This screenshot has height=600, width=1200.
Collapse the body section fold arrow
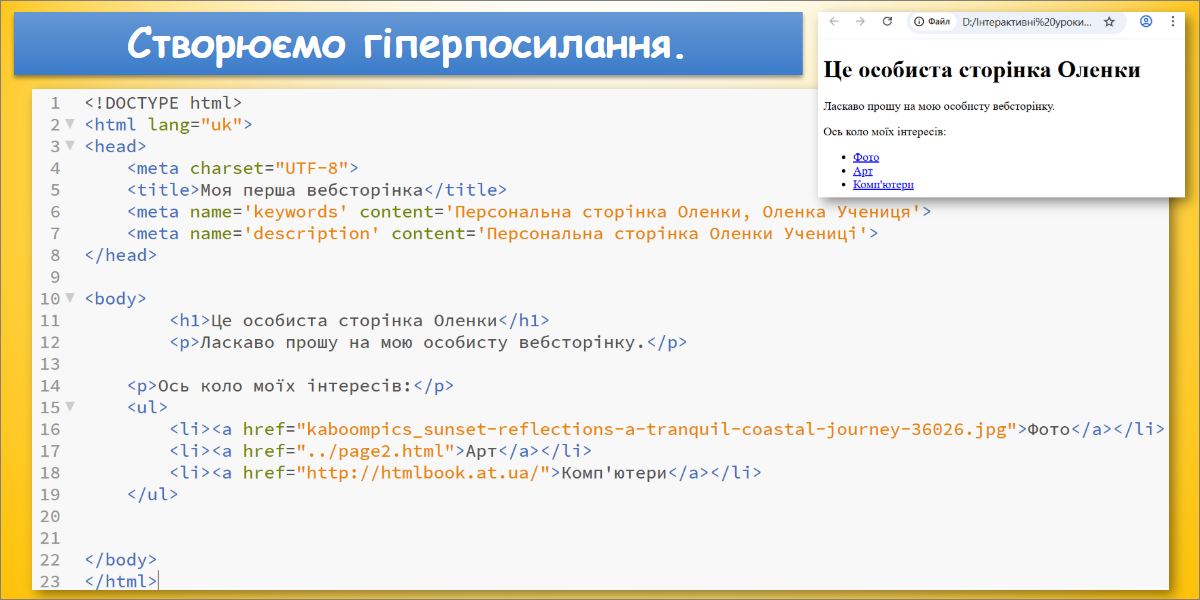[69, 298]
